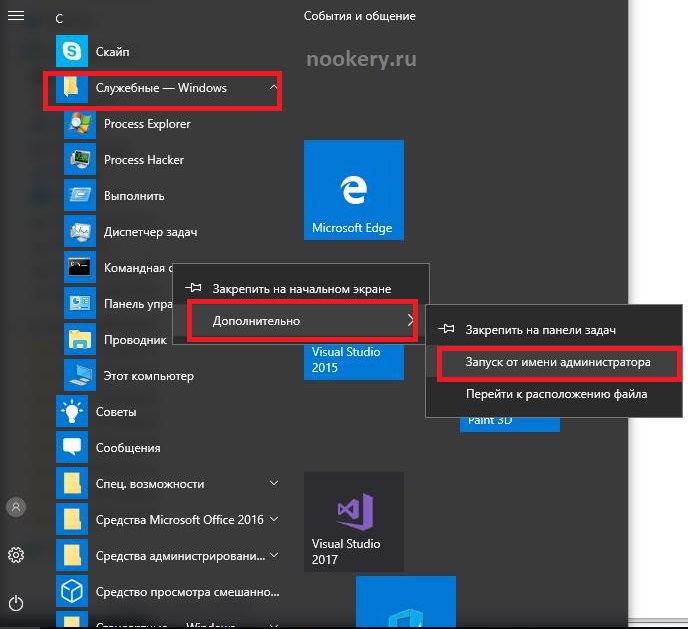Image resolution: width=688 pixels, height=629 pixels.
Task: Click the Командная строка console icon
Action: coord(80,268)
